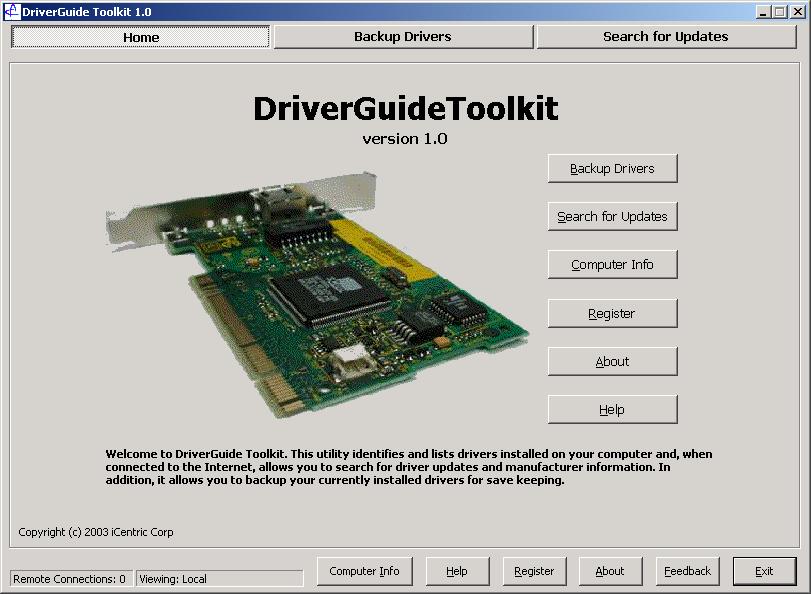This screenshot has height=594, width=811.
Task: Exit the application with the Exit button
Action: pyautogui.click(x=764, y=571)
